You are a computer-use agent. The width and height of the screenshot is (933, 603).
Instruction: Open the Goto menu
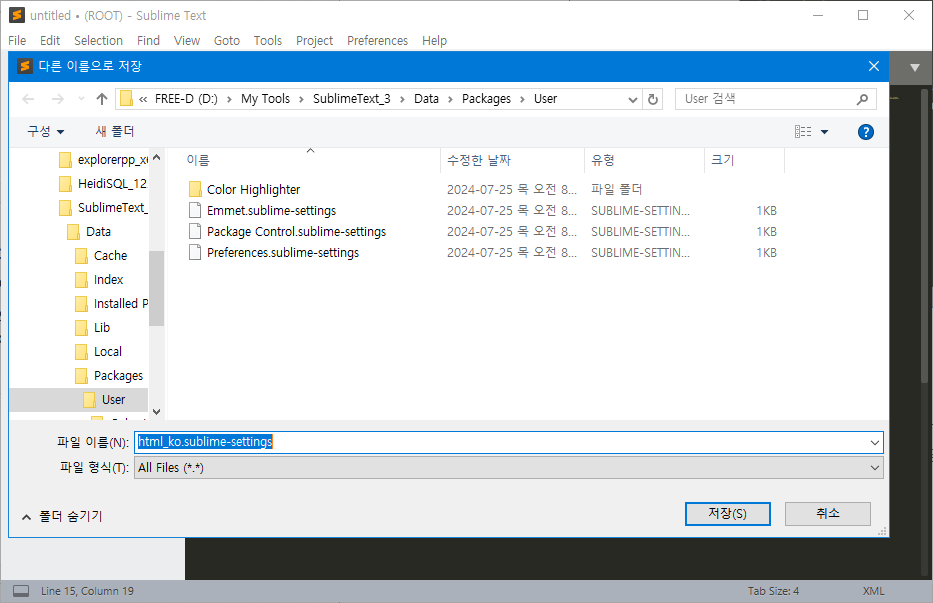click(227, 40)
